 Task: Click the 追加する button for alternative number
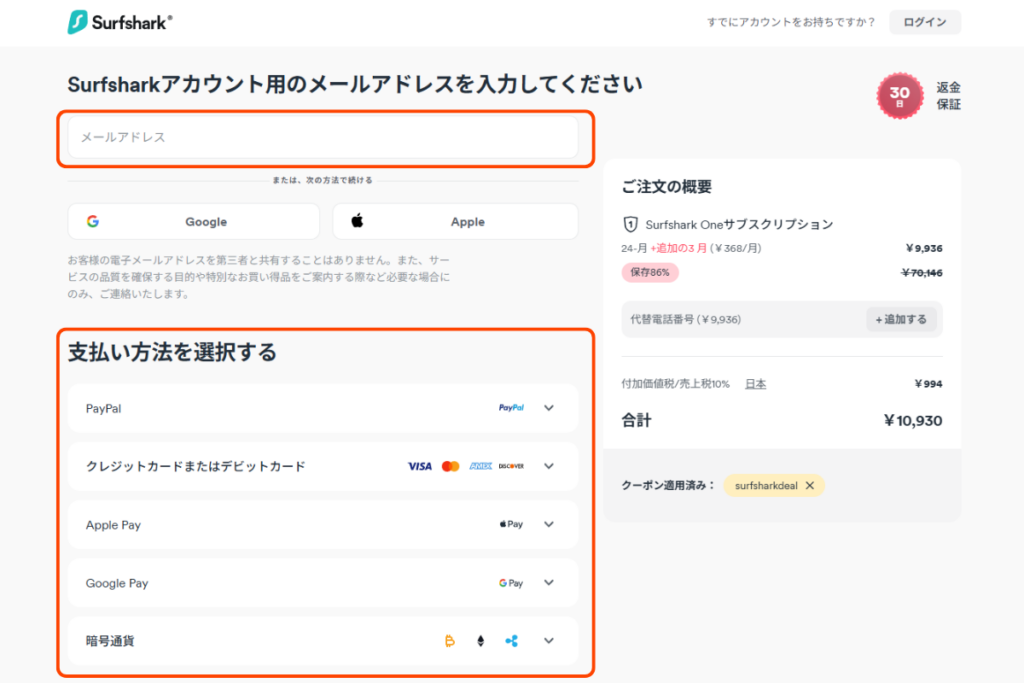click(x=901, y=320)
